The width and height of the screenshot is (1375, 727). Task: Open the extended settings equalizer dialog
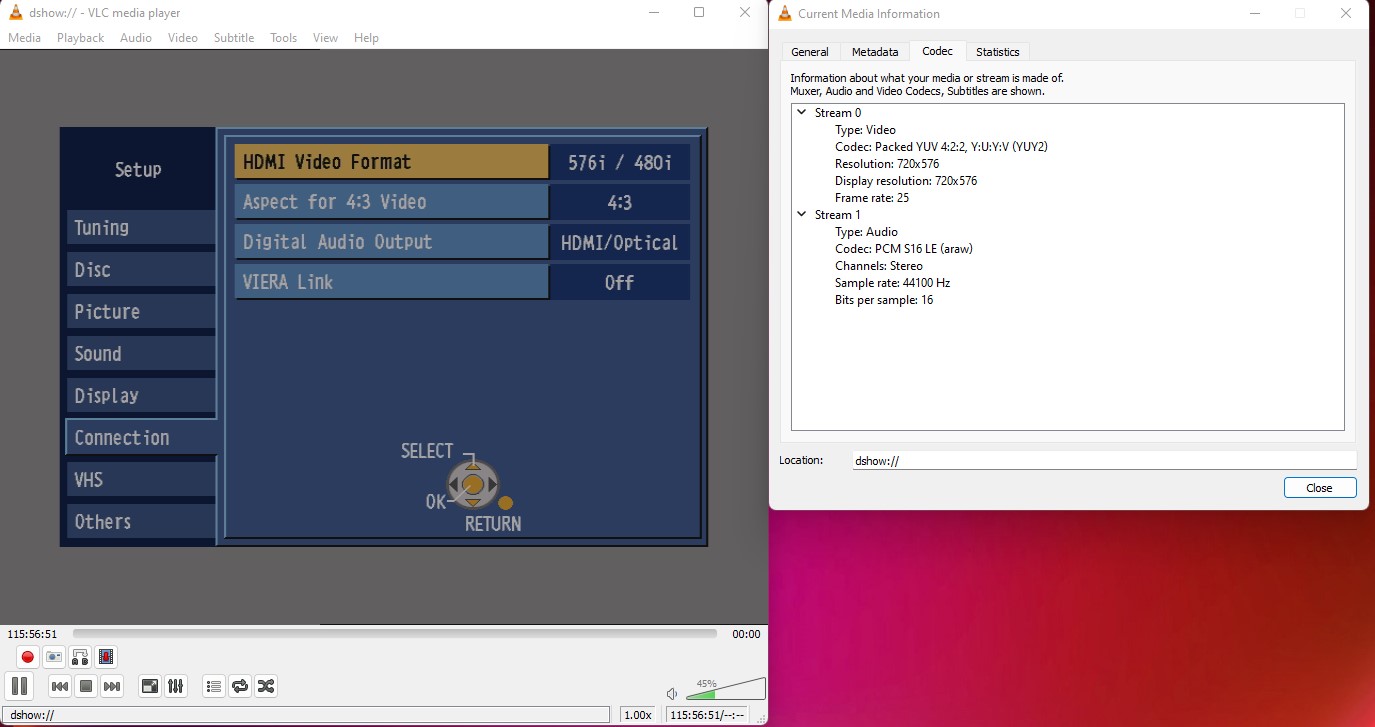[175, 686]
